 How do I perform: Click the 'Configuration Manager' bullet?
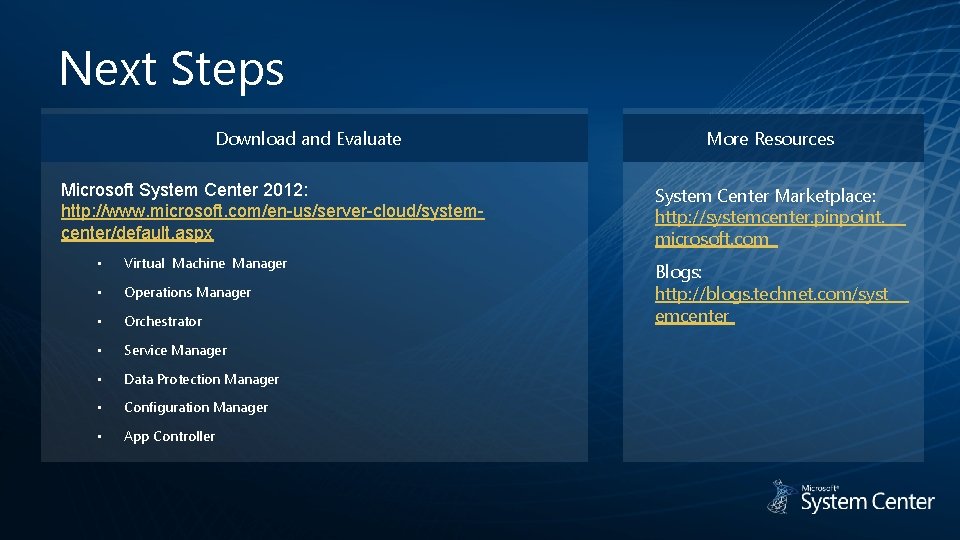pyautogui.click(x=196, y=408)
